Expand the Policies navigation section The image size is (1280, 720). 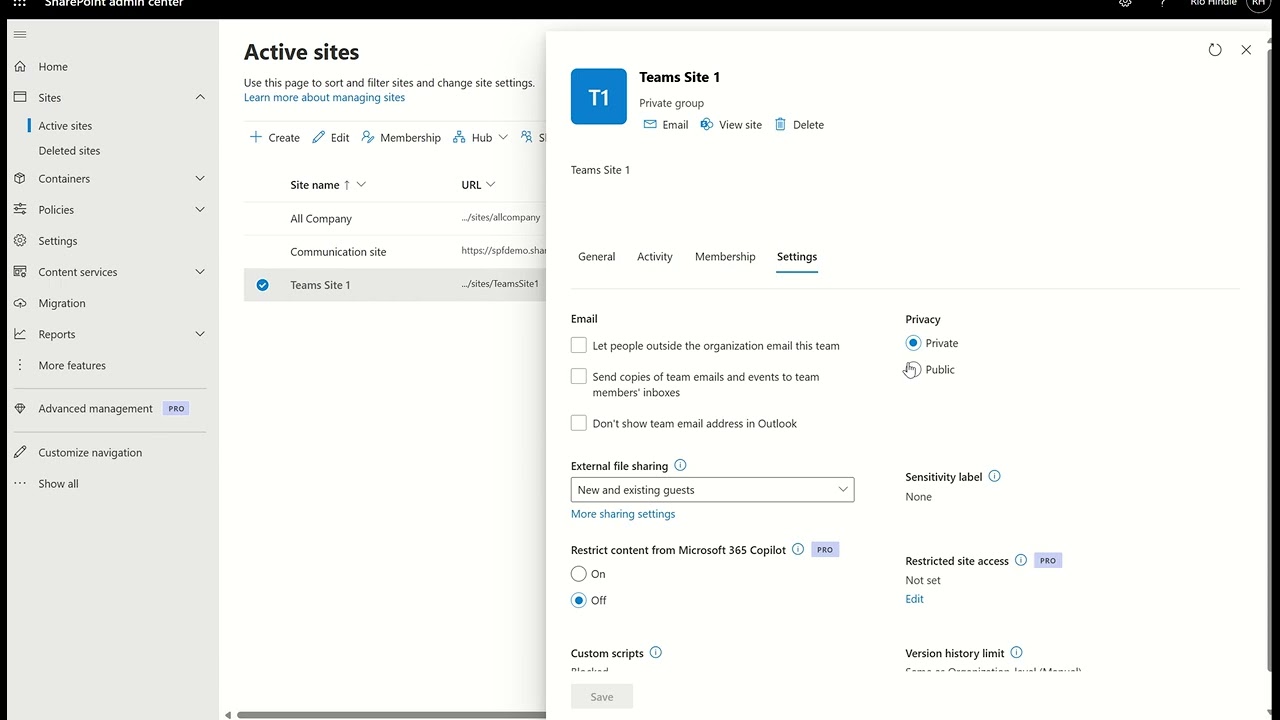(x=200, y=210)
